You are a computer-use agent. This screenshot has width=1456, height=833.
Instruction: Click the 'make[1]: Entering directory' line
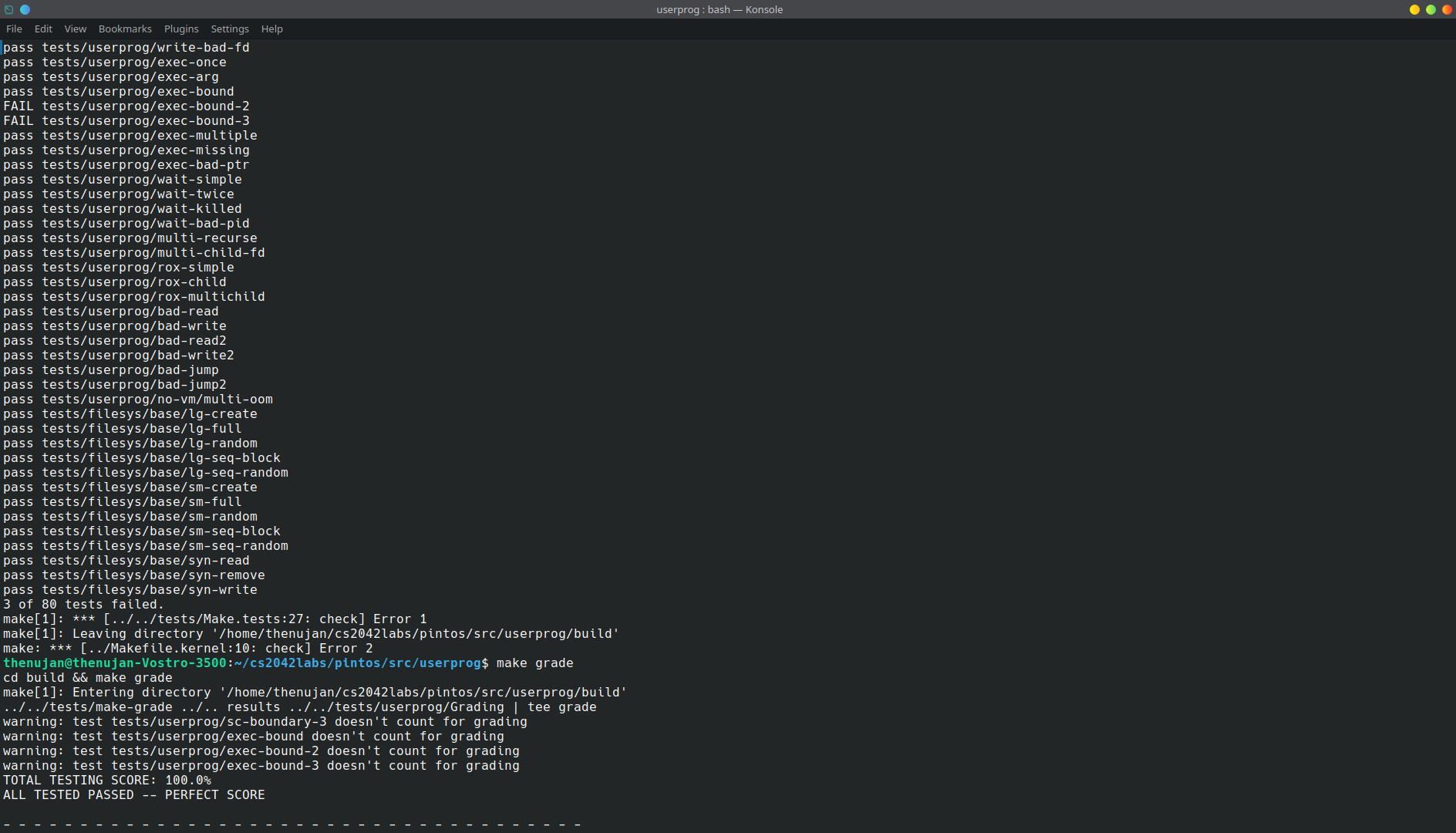click(x=315, y=693)
